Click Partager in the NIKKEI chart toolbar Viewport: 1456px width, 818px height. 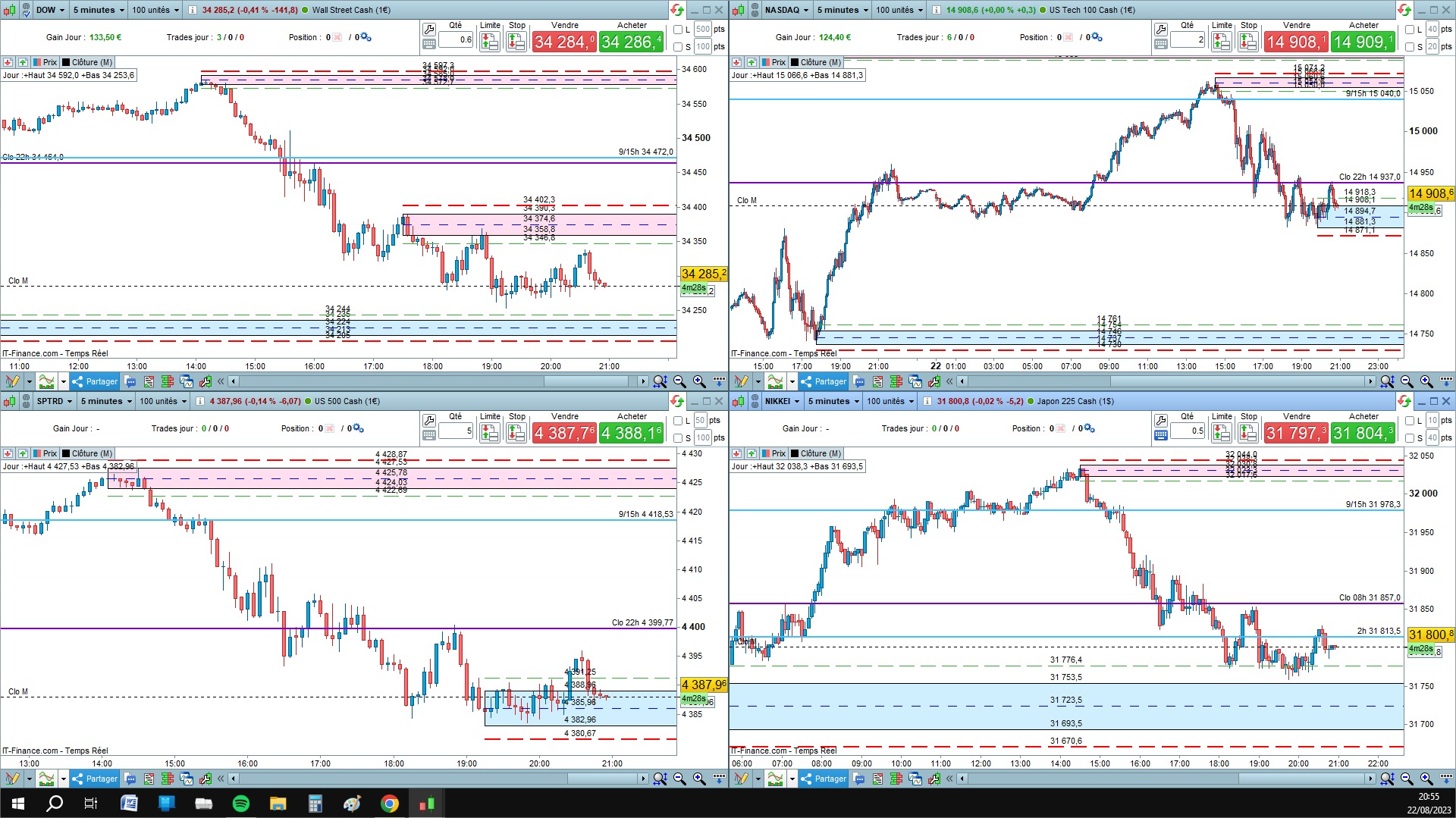[824, 779]
